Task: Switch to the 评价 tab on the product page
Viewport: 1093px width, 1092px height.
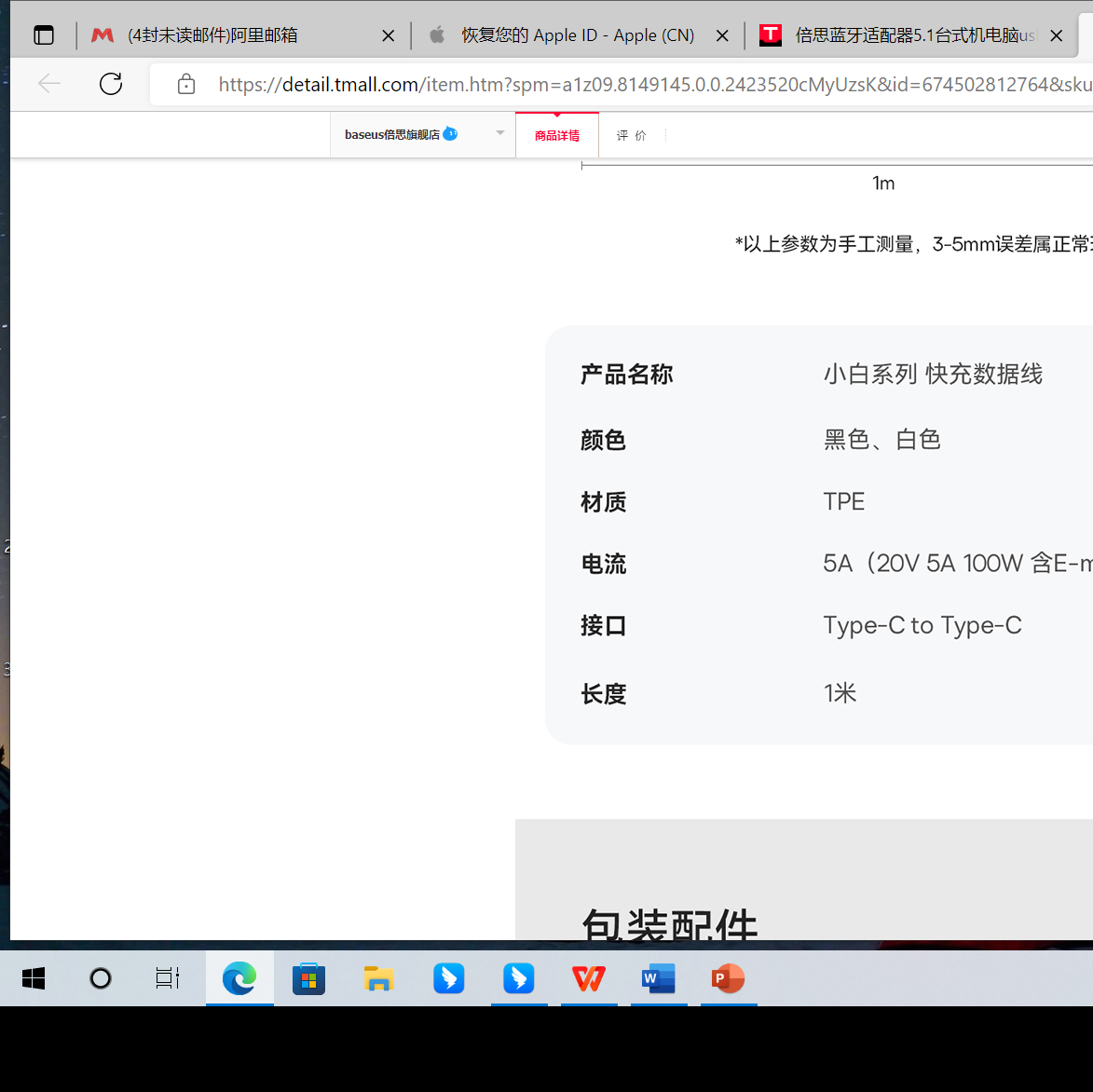Action: point(632,134)
